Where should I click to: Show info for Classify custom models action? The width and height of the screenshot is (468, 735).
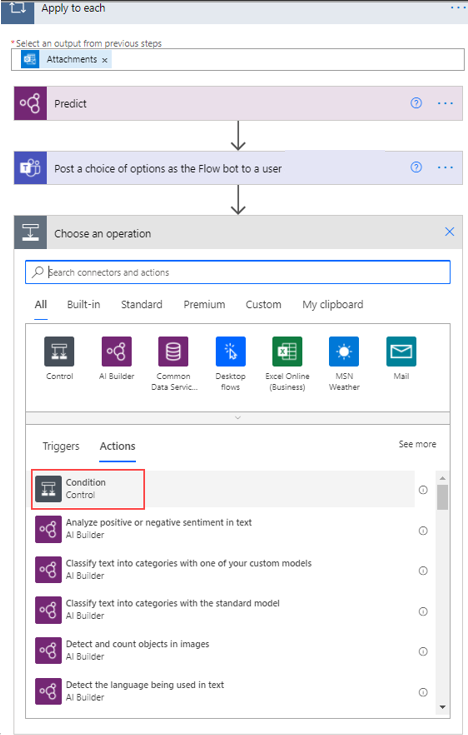click(423, 570)
